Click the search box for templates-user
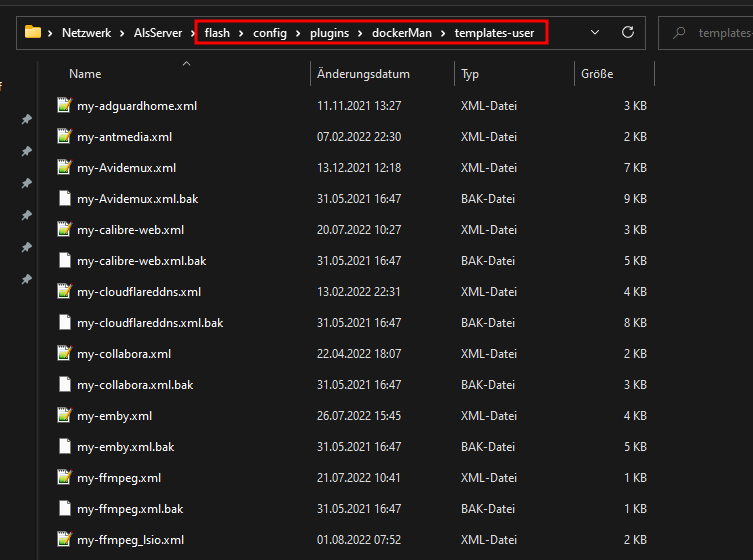Screen dimensions: 753x560 pyautogui.click(x=705, y=33)
